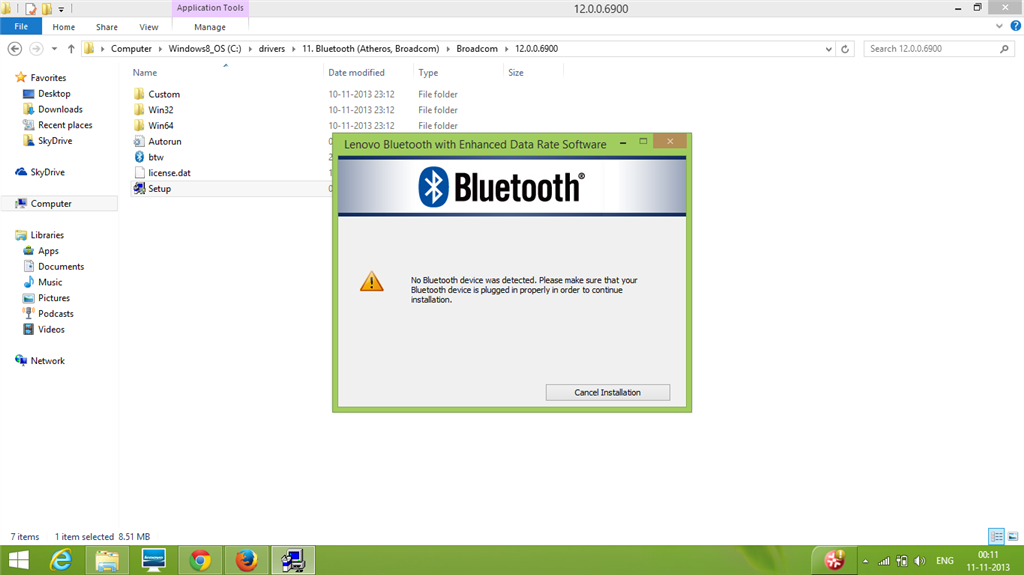Image resolution: width=1024 pixels, height=575 pixels.
Task: Open the Manage ribbon tab
Action: tap(210, 27)
